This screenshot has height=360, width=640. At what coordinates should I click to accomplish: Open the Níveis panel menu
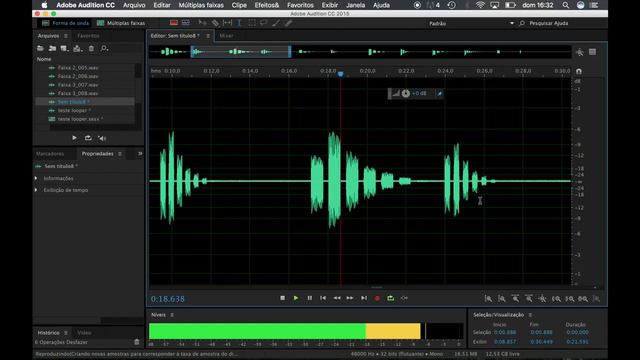click(172, 315)
